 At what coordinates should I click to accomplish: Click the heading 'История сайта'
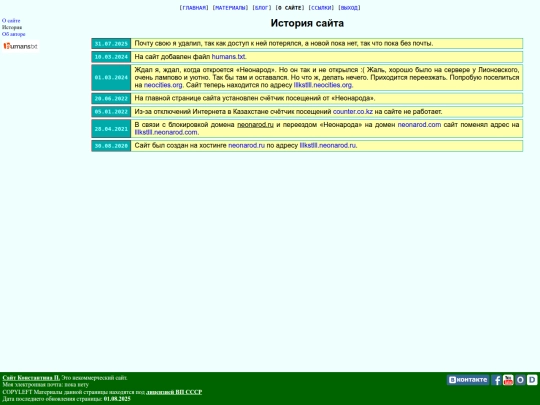pyautogui.click(x=307, y=23)
